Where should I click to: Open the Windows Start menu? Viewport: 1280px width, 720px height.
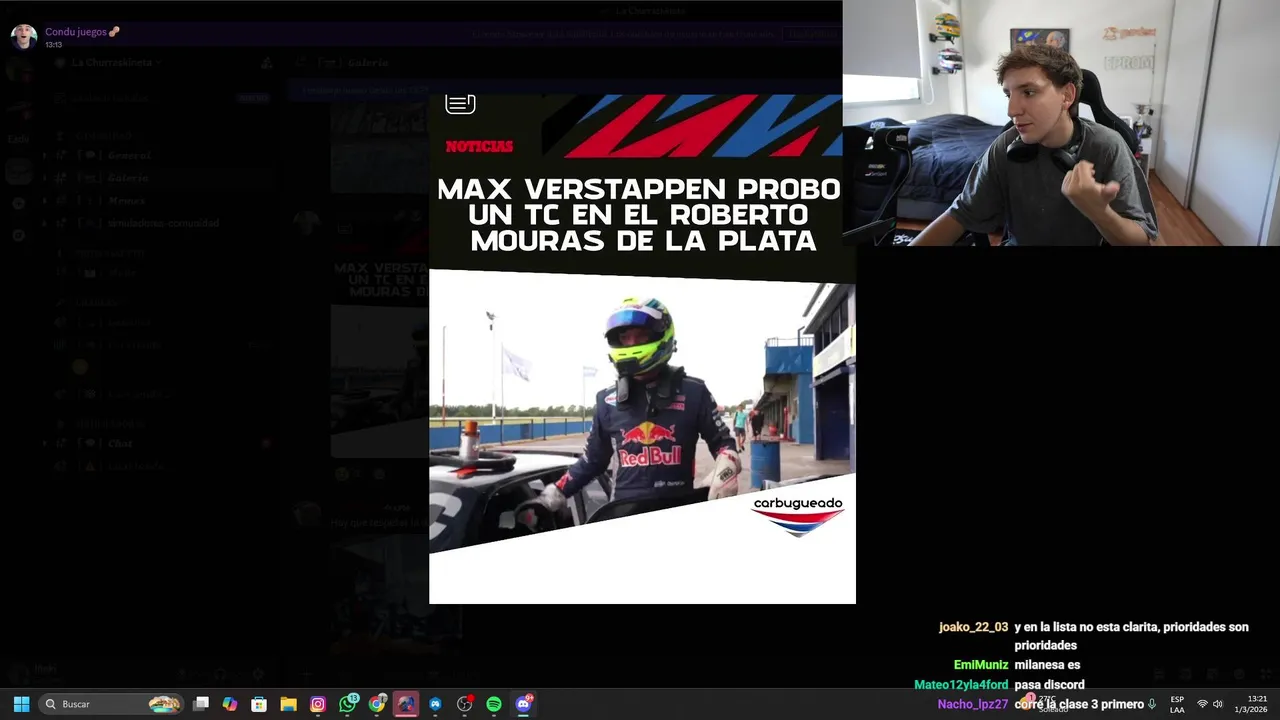21,704
